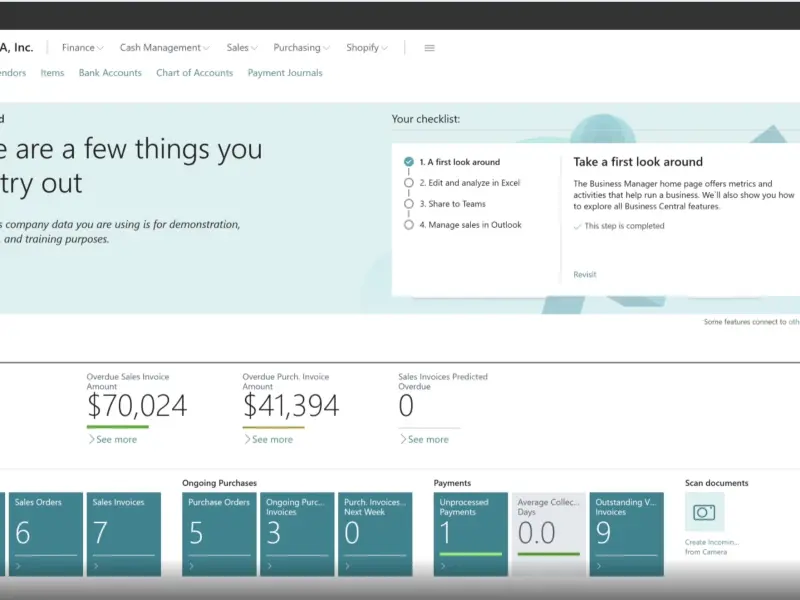800x600 pixels.
Task: Click the chevron arrow on Unprocessed Payments tile
Action: 441,566
